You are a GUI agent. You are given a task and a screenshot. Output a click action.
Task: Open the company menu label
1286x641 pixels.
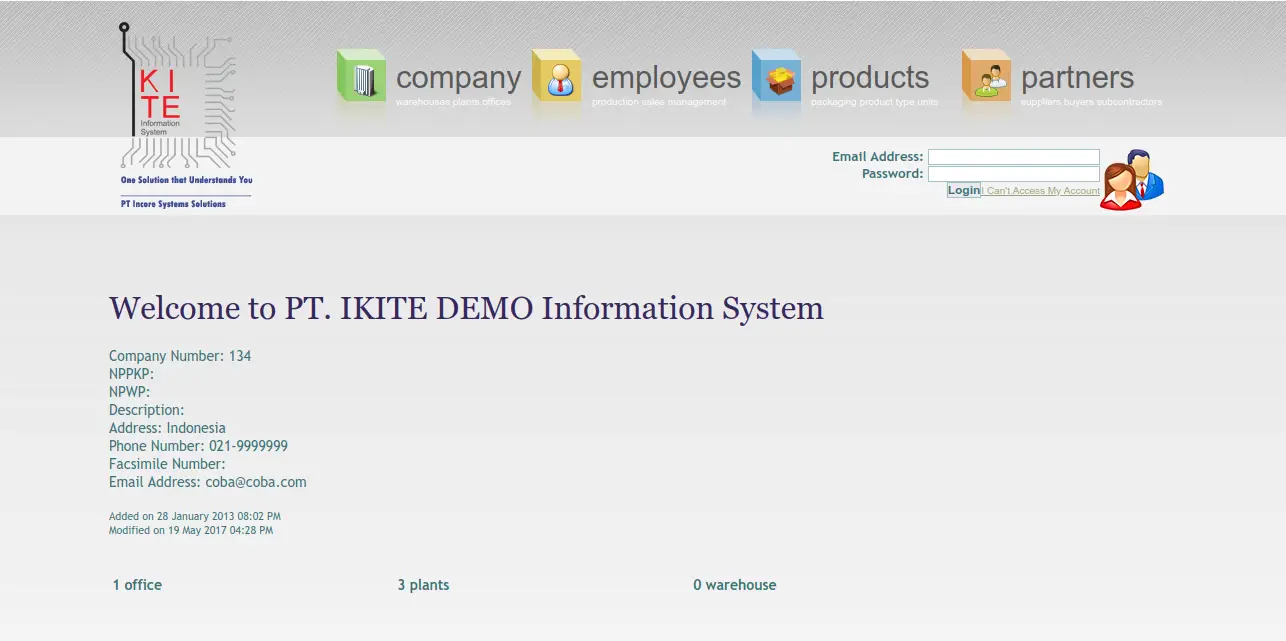click(x=458, y=78)
